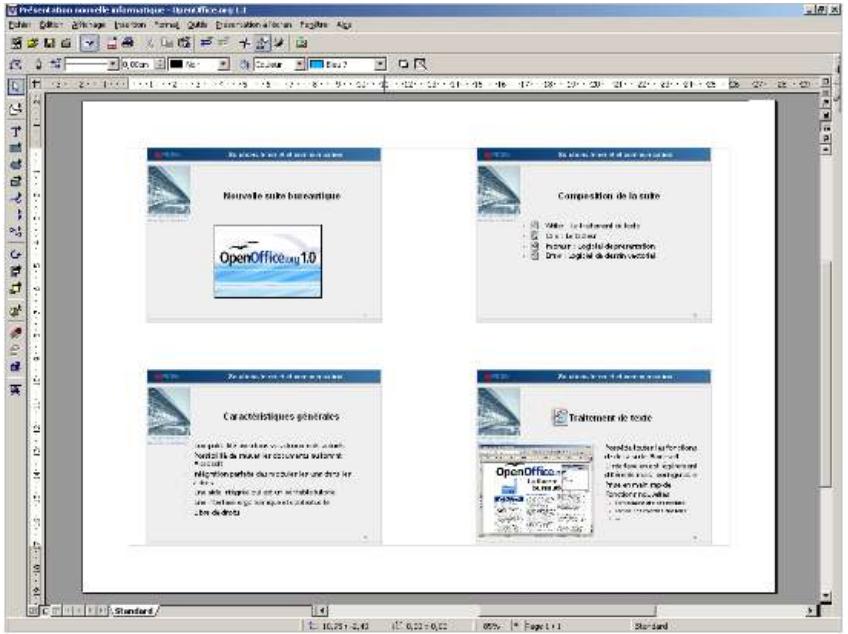Viewport: 848px width, 634px height.
Task: Open the Fichier menu
Action: tap(19, 25)
